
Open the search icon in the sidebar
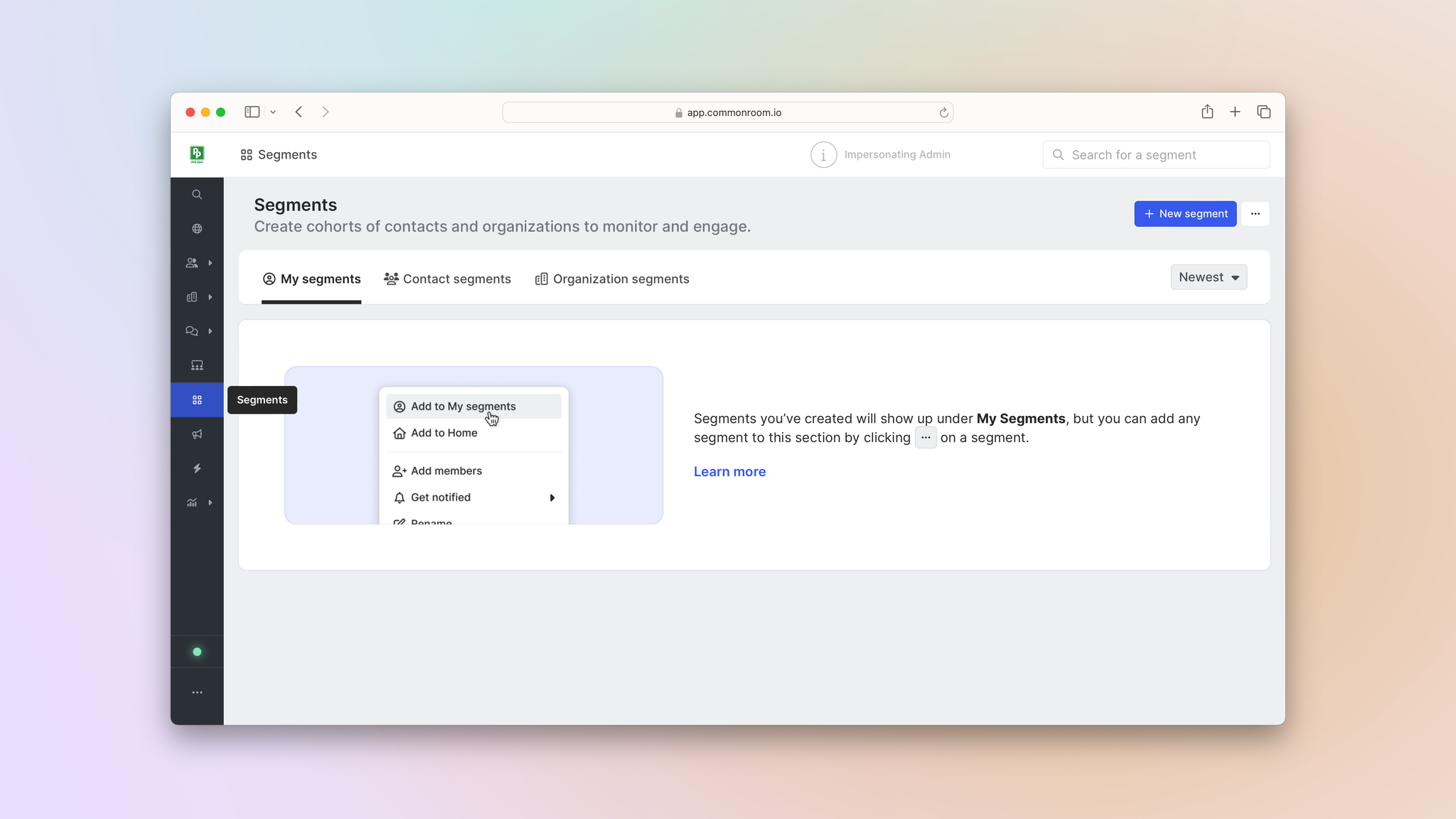point(197,194)
